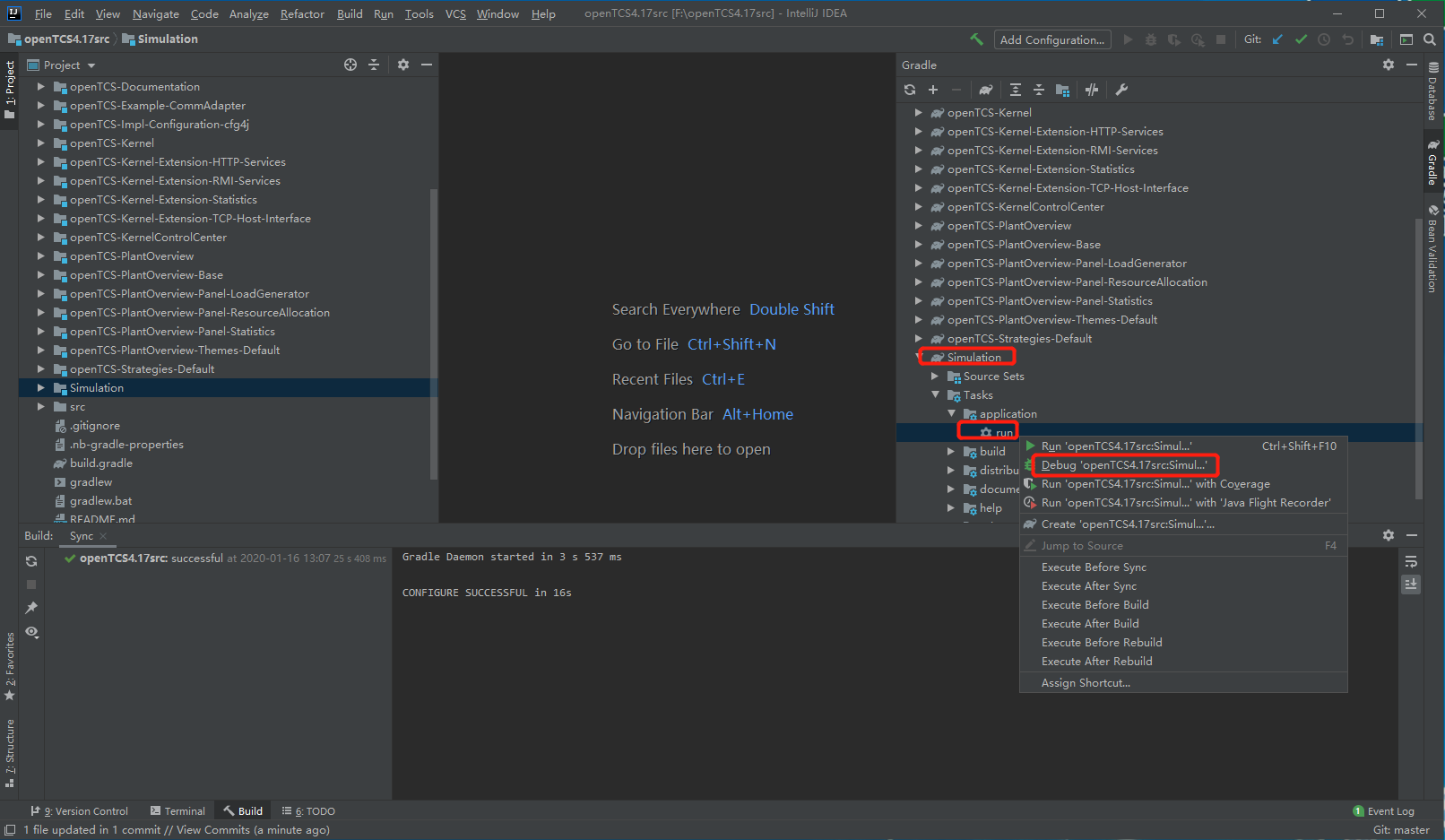Click the Project panel vertical scrollbar
Viewport: 1445px width, 840px height.
point(434,333)
